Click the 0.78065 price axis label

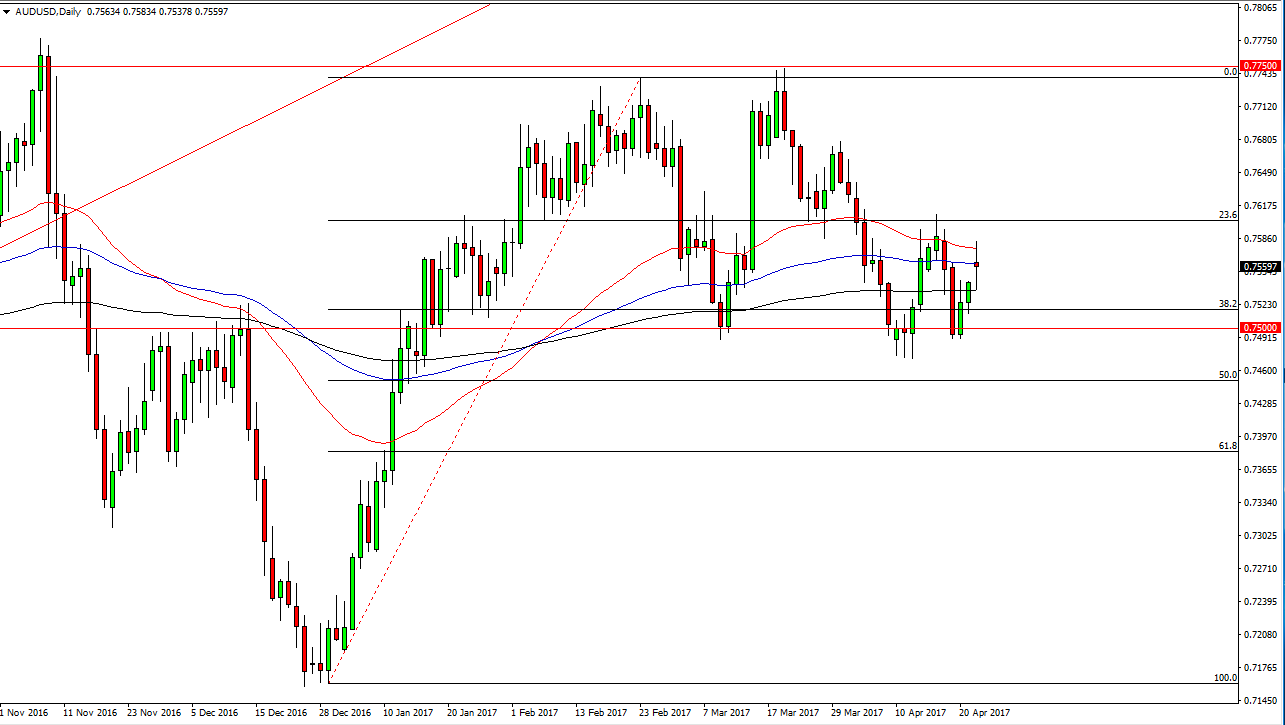tap(1259, 7)
